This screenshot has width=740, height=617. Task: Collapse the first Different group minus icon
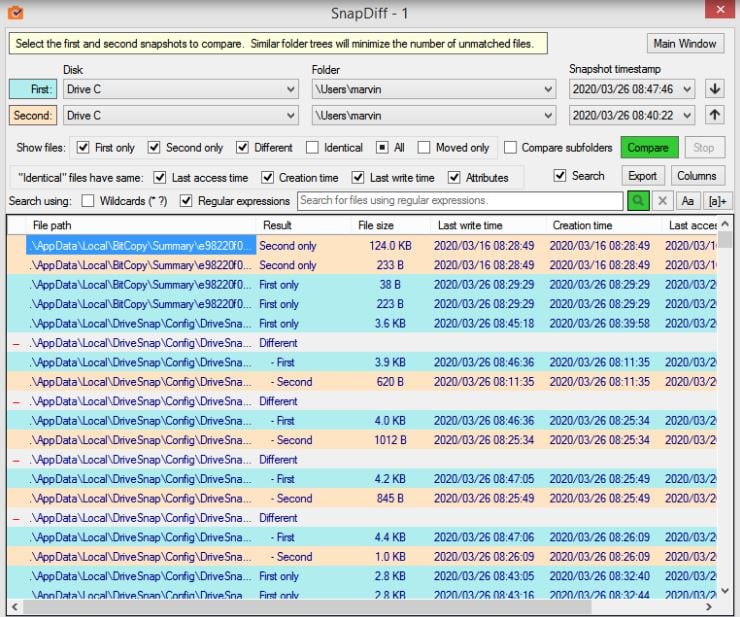pyautogui.click(x=17, y=344)
